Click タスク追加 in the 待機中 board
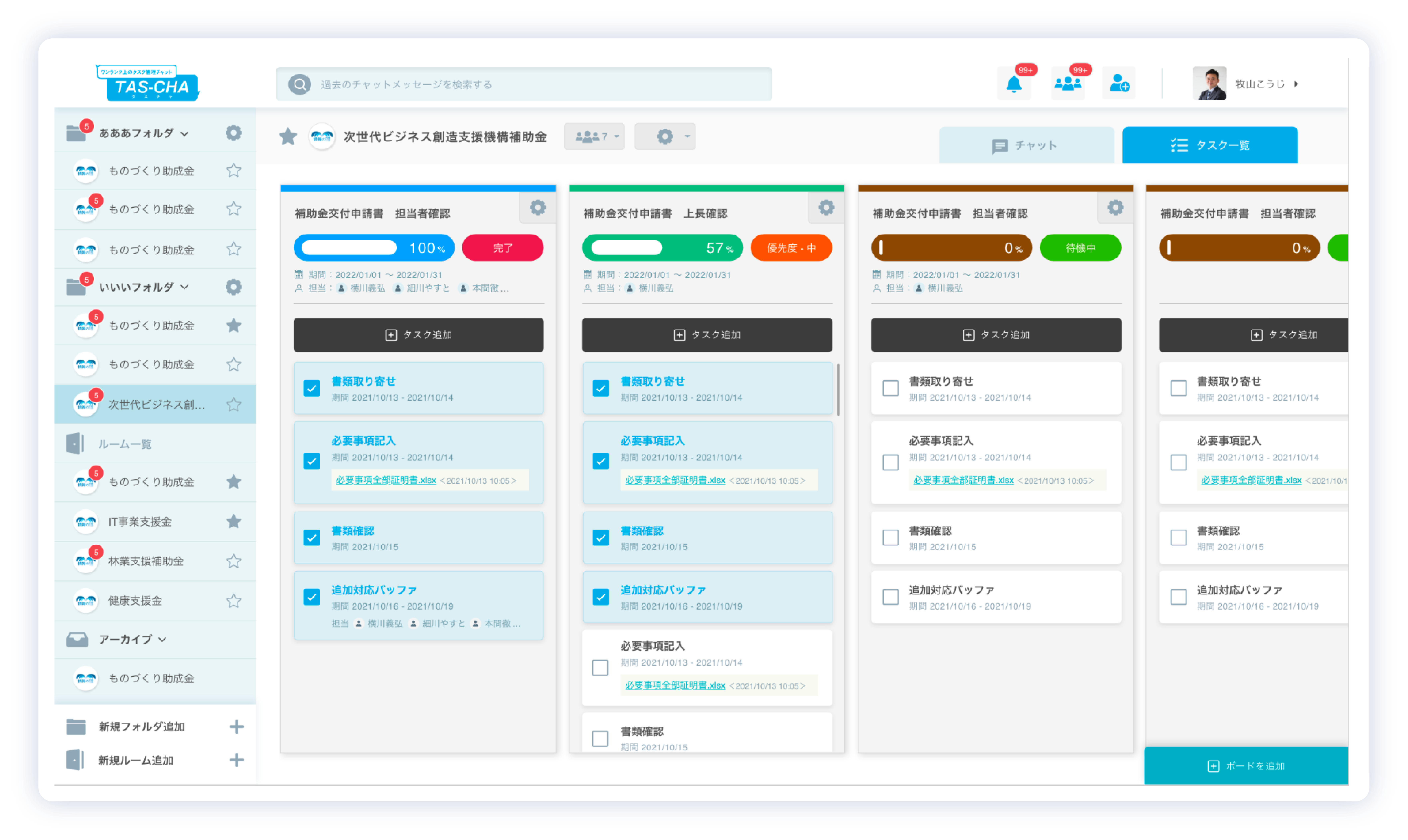This screenshot has width=1408, height=840. [996, 335]
